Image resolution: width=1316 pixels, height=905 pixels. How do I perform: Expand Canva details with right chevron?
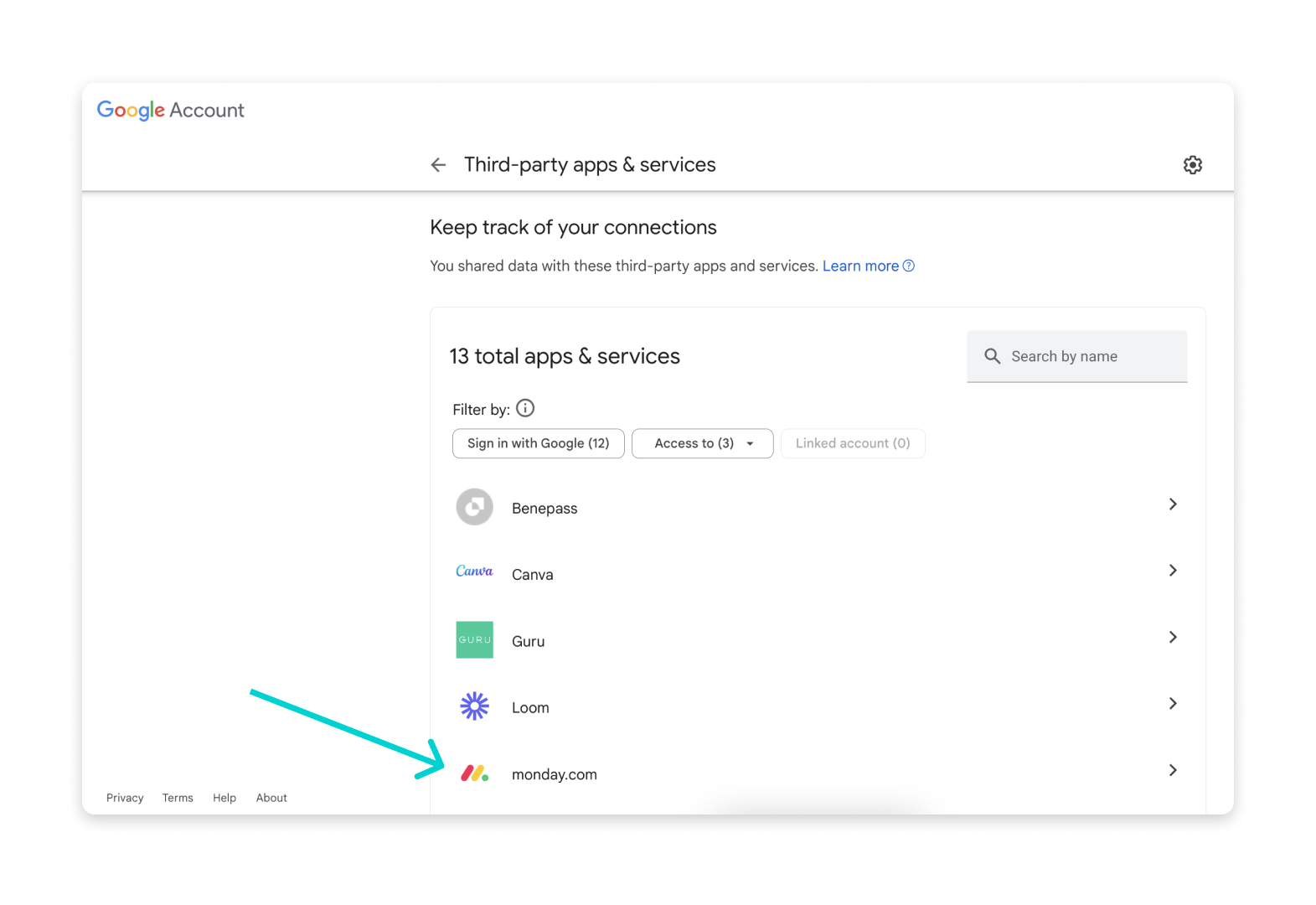(x=1173, y=571)
